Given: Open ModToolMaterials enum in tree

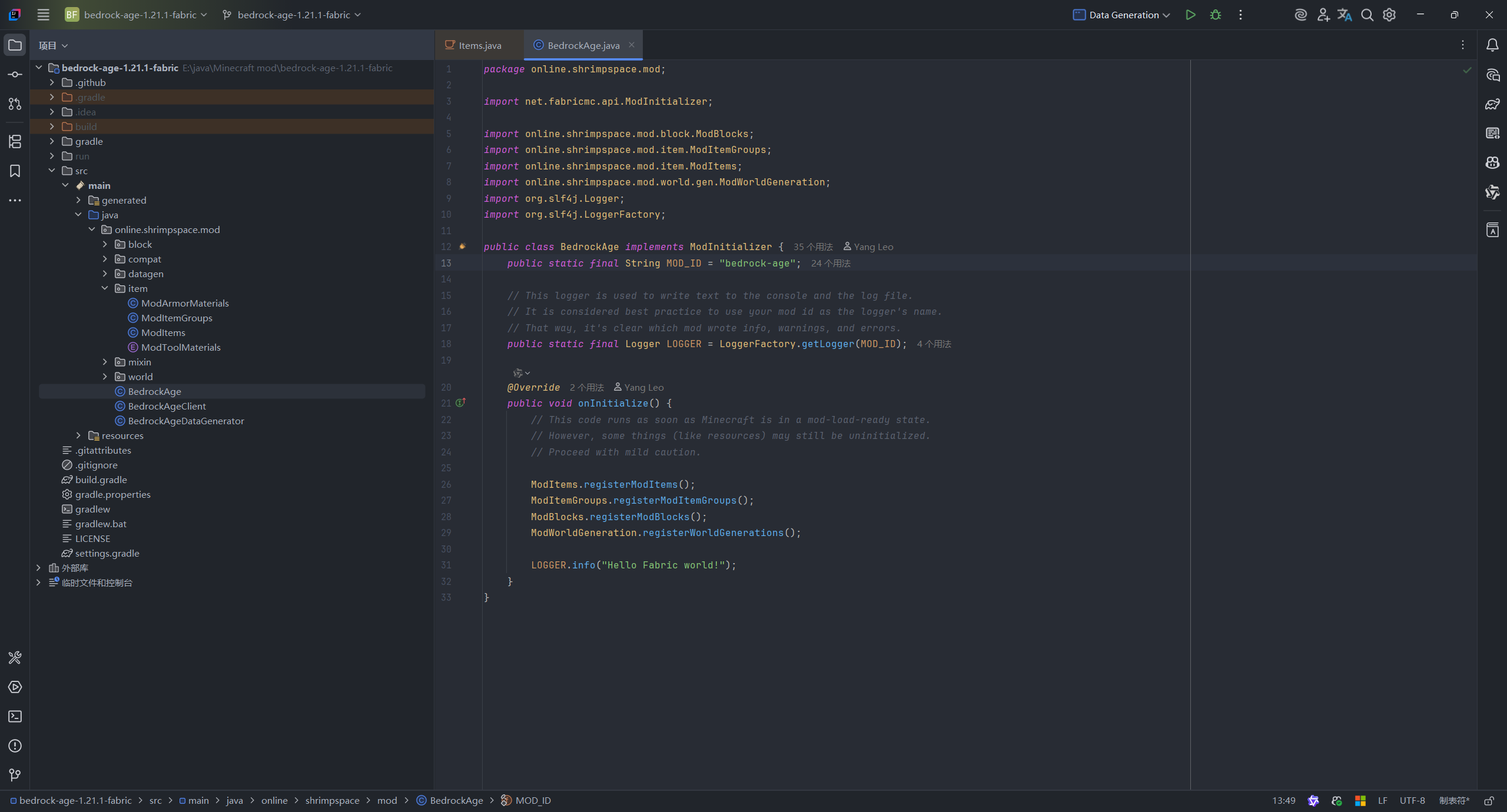Looking at the screenshot, I should point(181,347).
